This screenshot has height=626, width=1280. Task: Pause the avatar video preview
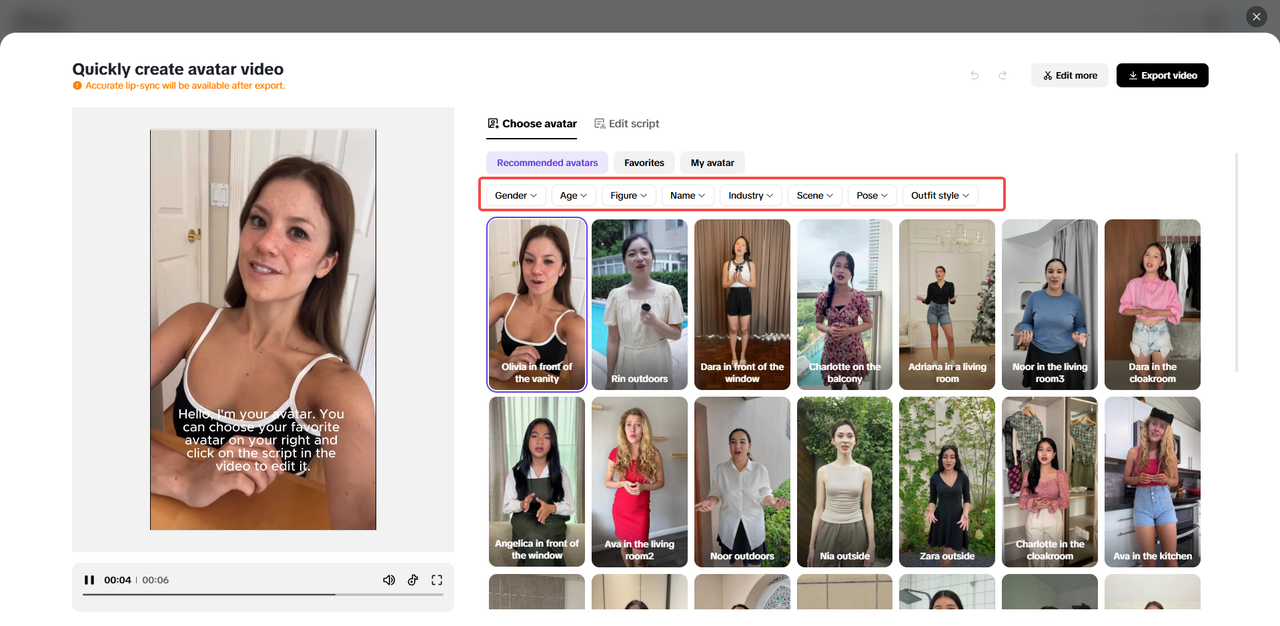pyautogui.click(x=89, y=580)
